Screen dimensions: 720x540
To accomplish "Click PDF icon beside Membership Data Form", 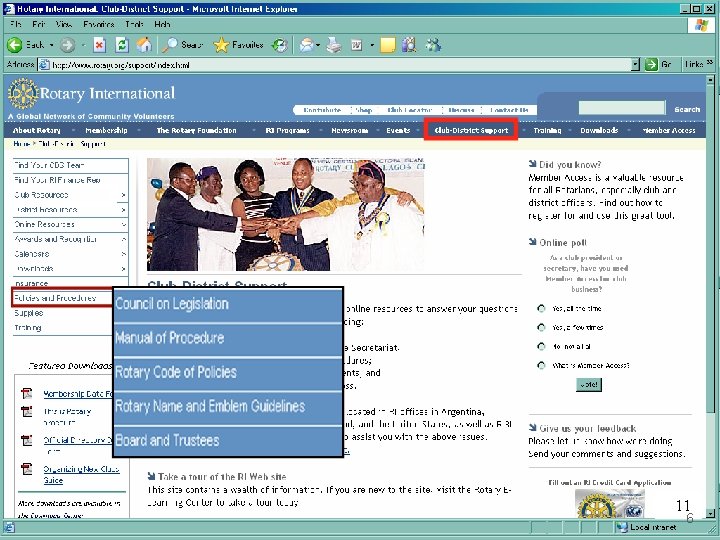I will pos(27,394).
